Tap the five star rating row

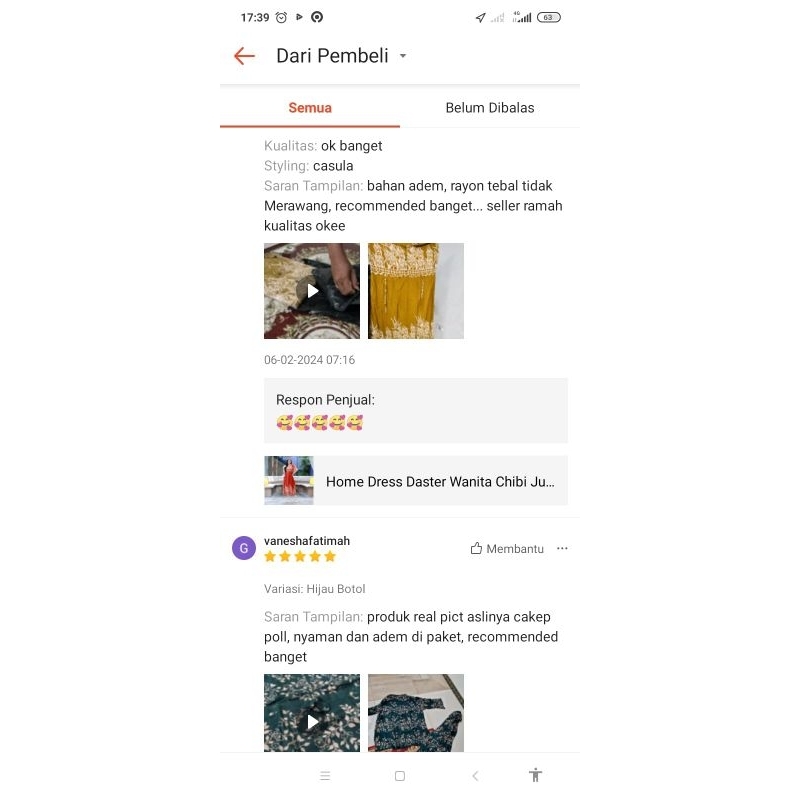[300, 556]
